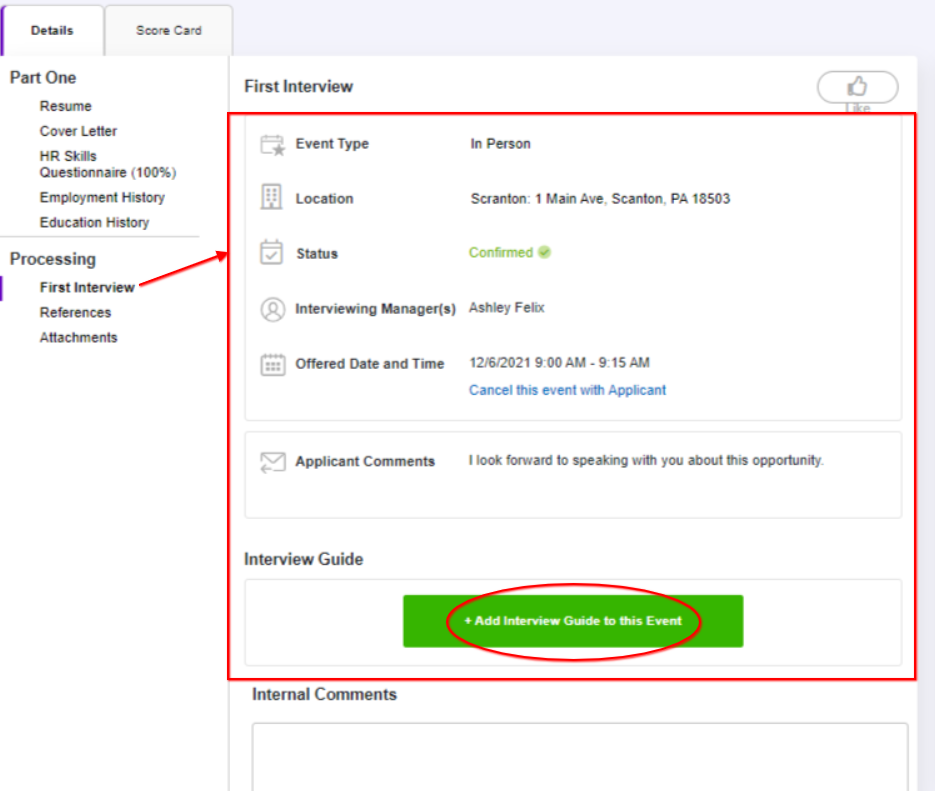The width and height of the screenshot is (935, 791).
Task: Open Cancel this event with Applicant link
Action: coord(567,390)
